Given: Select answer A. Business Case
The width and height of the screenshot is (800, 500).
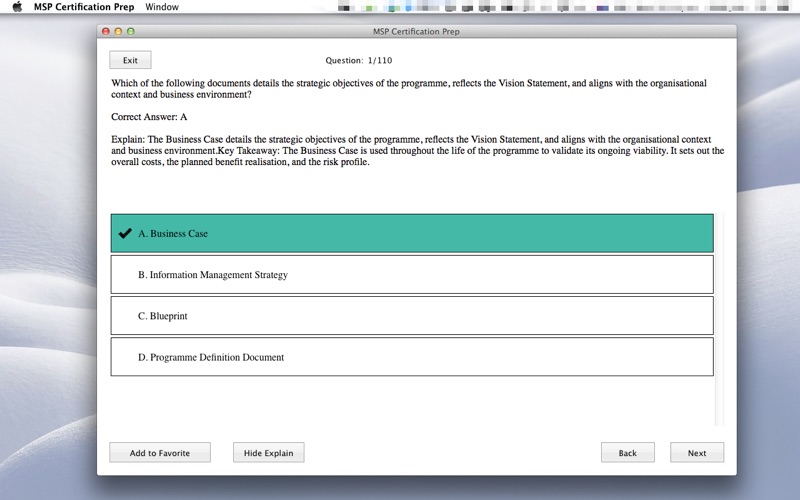Looking at the screenshot, I should (412, 233).
